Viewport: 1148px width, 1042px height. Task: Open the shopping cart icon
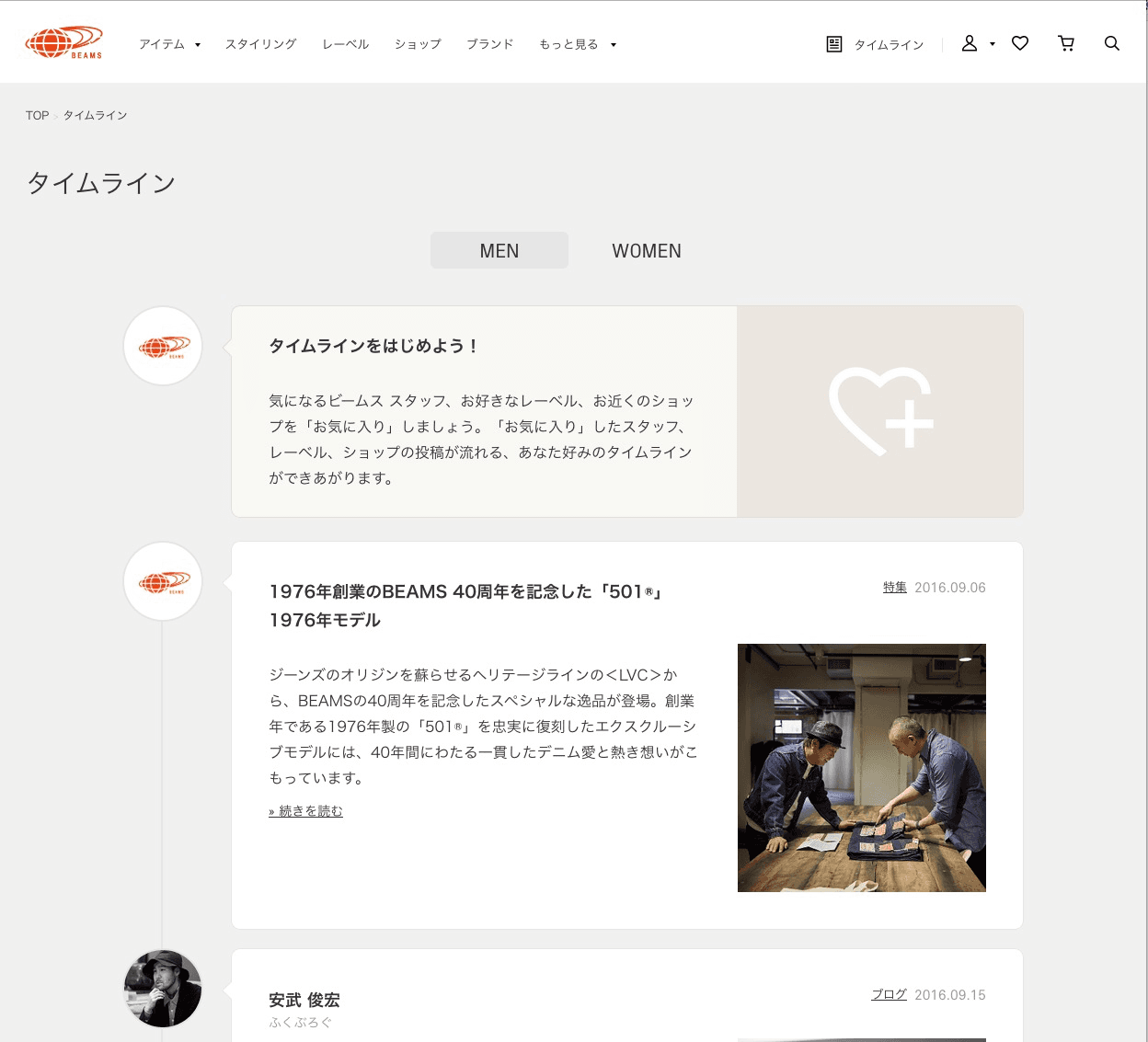point(1066,43)
